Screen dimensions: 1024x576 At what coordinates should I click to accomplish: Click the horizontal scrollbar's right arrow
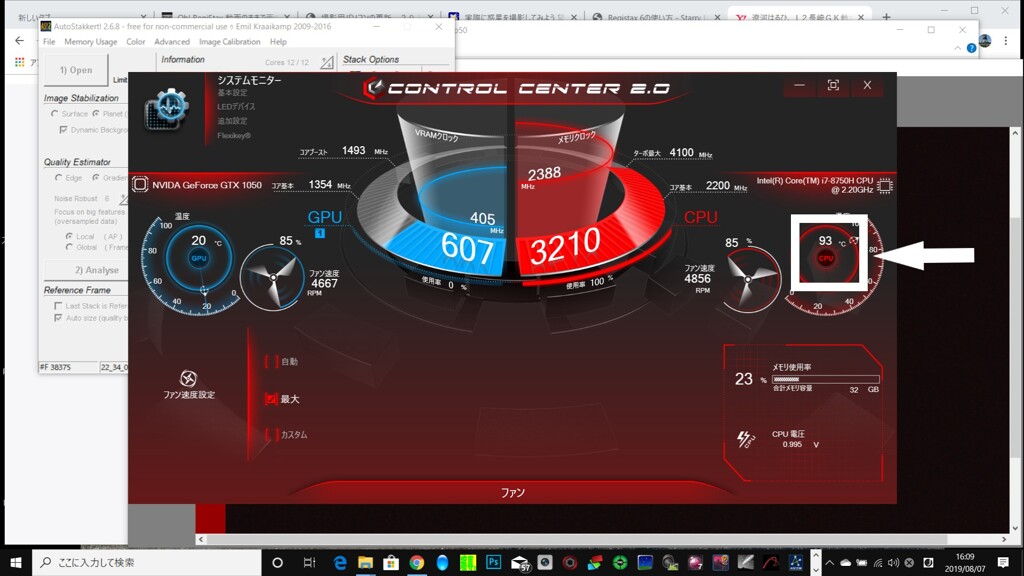point(1004,539)
